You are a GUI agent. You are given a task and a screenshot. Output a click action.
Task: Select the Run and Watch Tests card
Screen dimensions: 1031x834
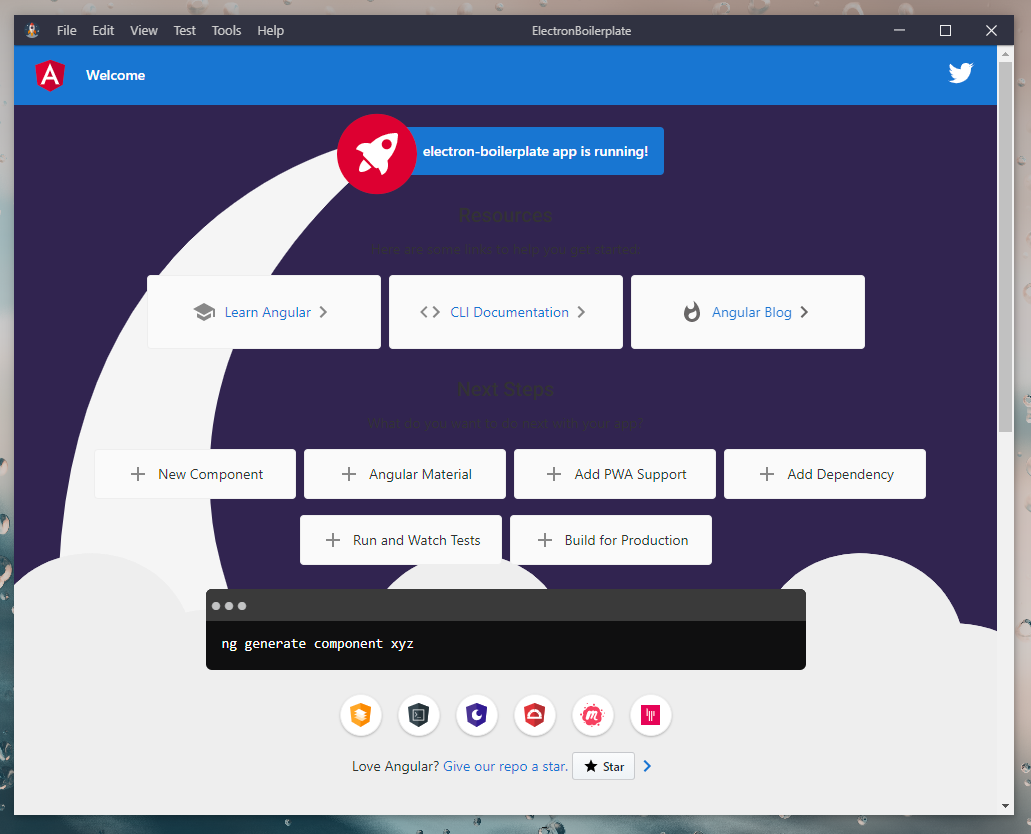tap(400, 540)
